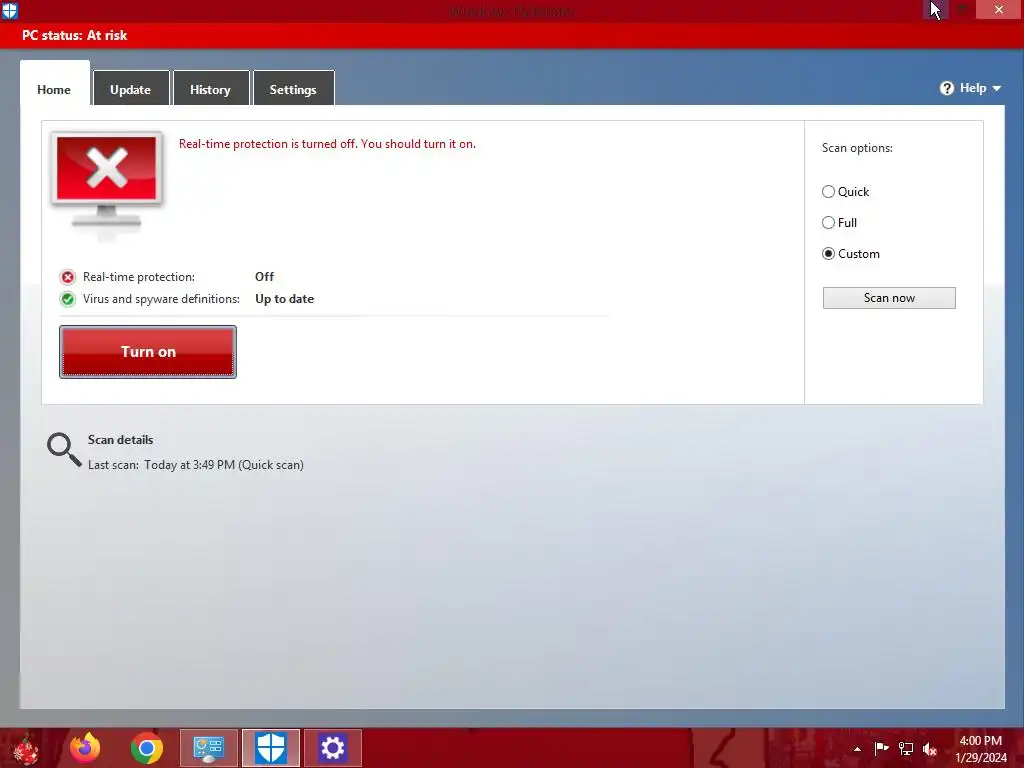Expand the Help dropdown arrow
The width and height of the screenshot is (1024, 768).
(997, 88)
